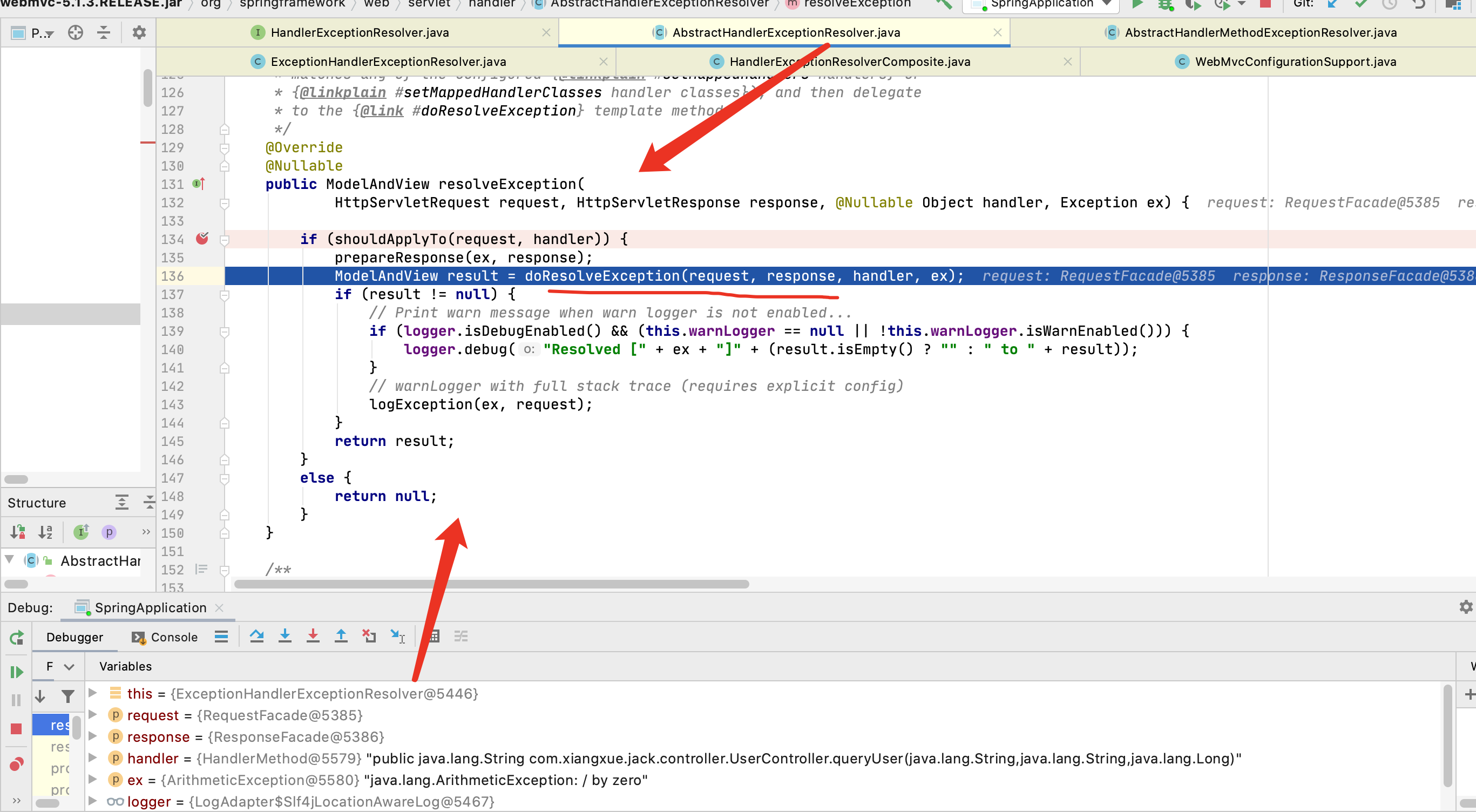Resume the program with the green resume icon

(x=17, y=672)
